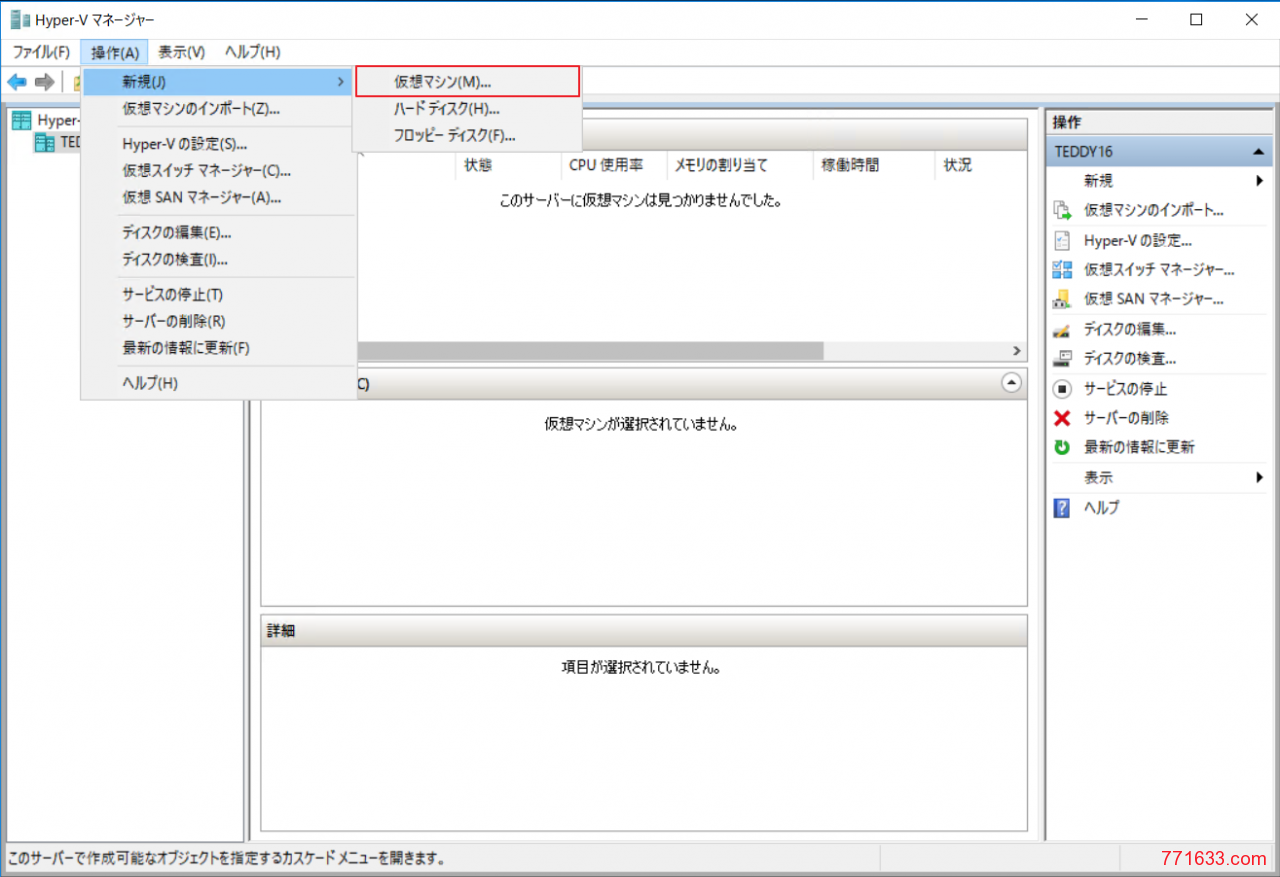Image resolution: width=1280 pixels, height=877 pixels.
Task: Collapse the TEDDY16 actions section arrow
Action: point(1258,152)
